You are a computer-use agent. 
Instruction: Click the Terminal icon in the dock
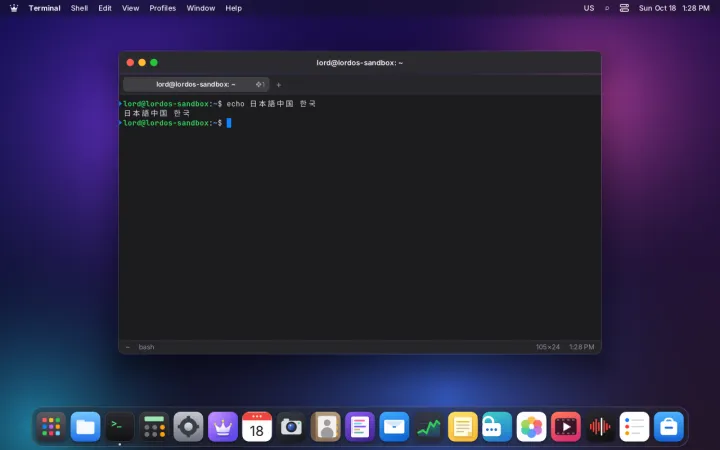coord(120,427)
